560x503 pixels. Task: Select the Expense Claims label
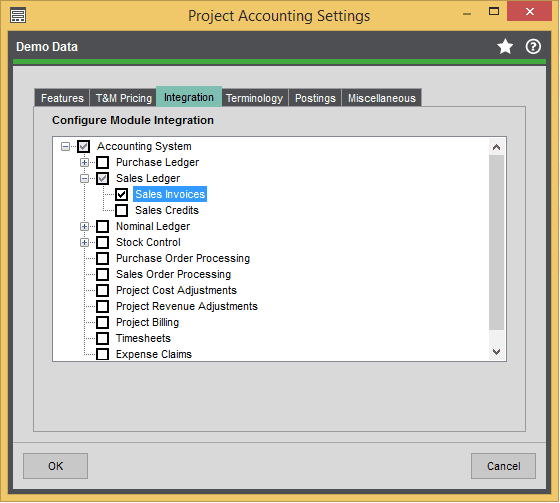point(154,354)
